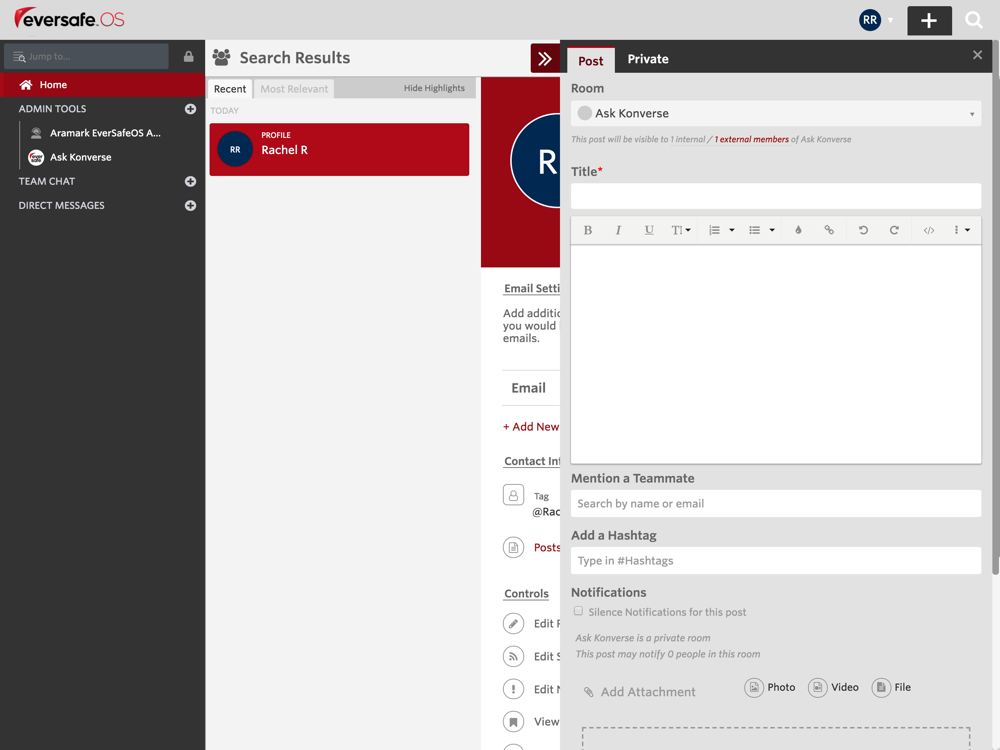Click the 1 external members link
The height and width of the screenshot is (750, 1000).
coord(751,139)
